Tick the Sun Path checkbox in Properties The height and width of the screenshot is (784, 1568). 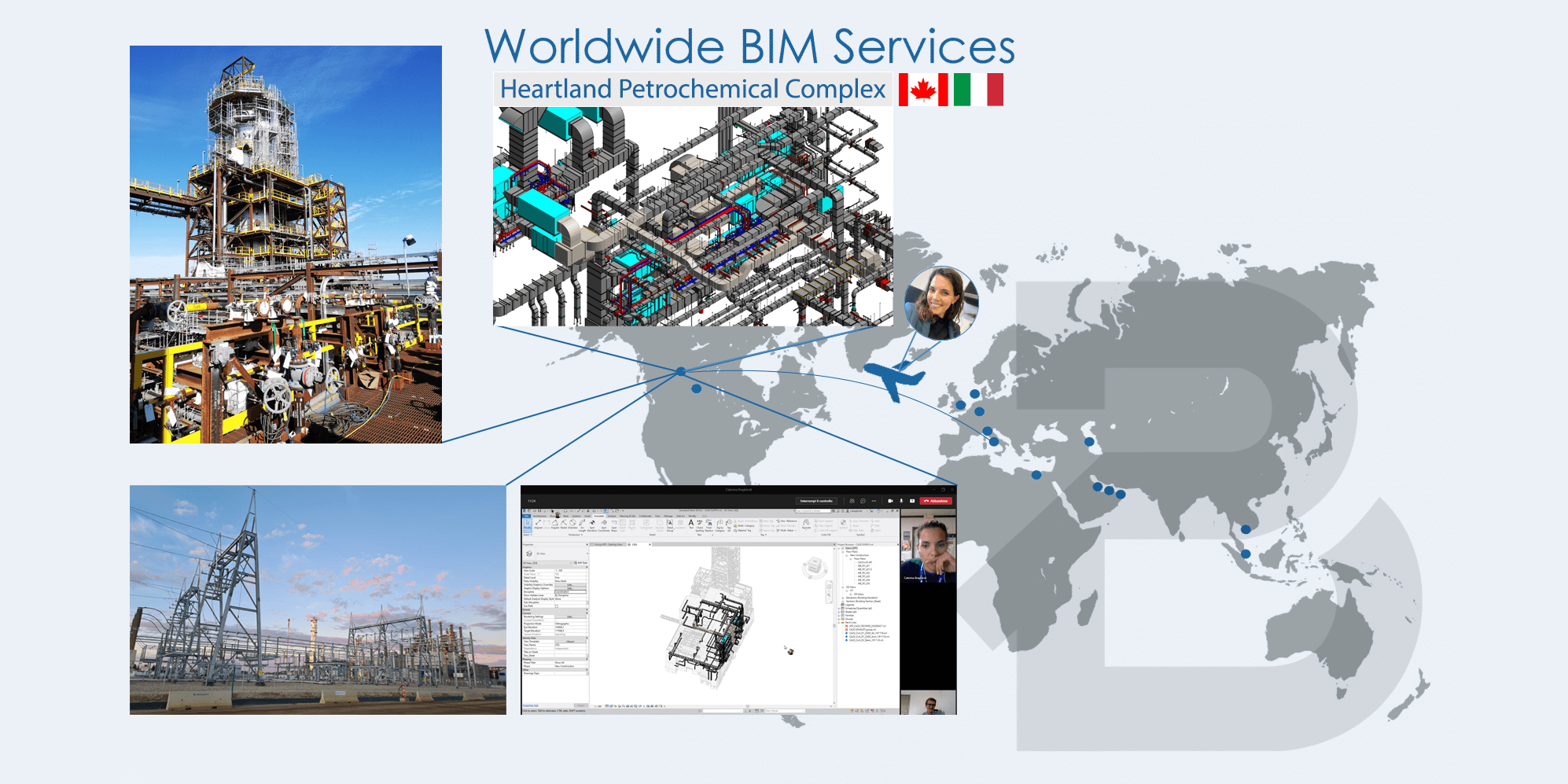coord(557,606)
